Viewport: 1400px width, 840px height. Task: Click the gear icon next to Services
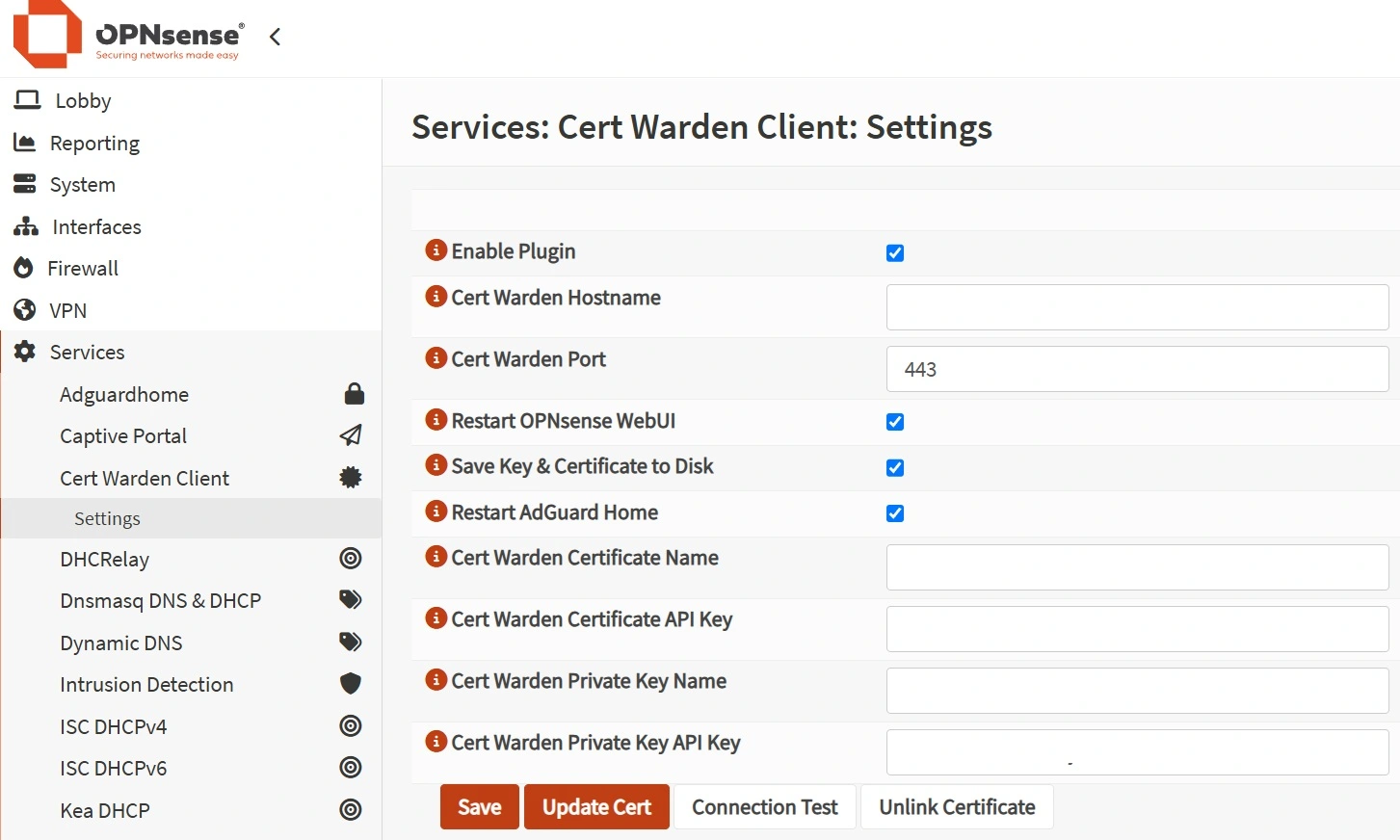click(x=24, y=352)
